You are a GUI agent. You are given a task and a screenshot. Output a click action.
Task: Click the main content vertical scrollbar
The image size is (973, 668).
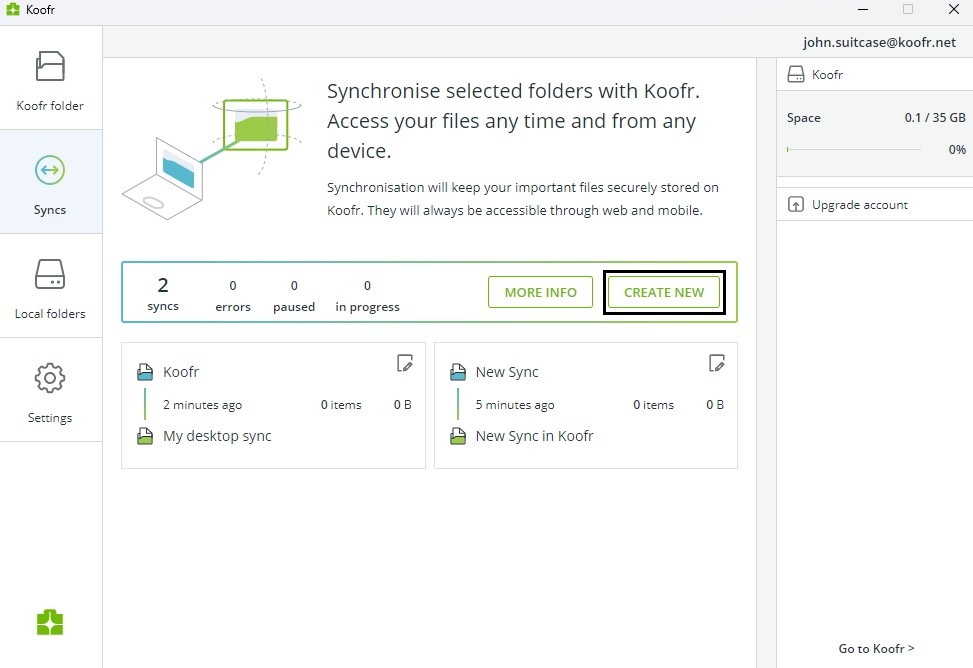766,363
